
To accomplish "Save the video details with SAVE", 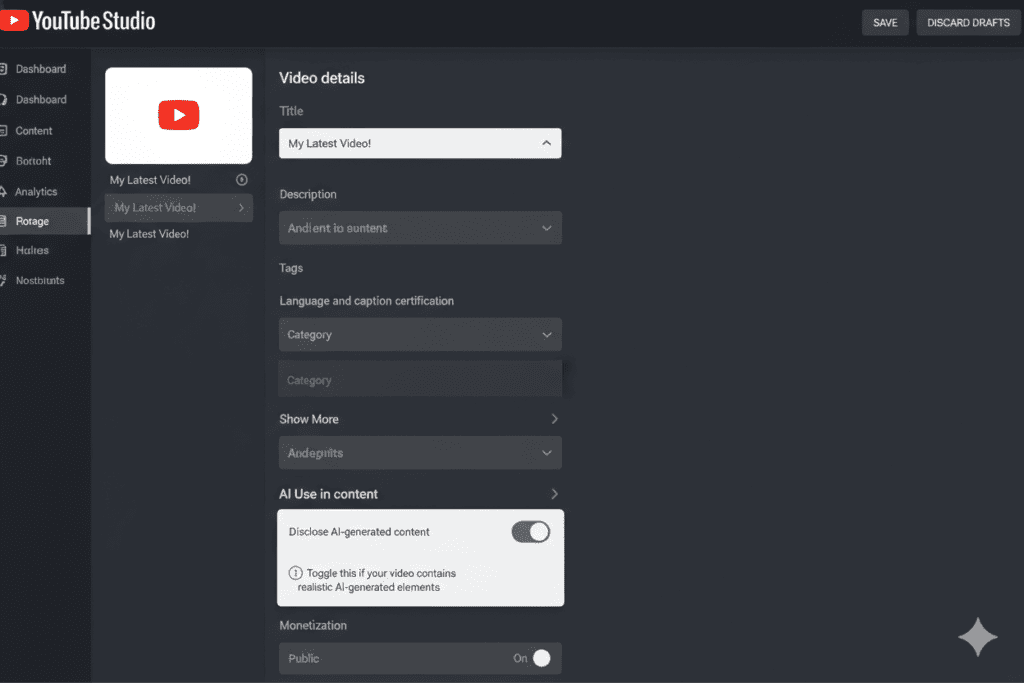I will click(885, 23).
